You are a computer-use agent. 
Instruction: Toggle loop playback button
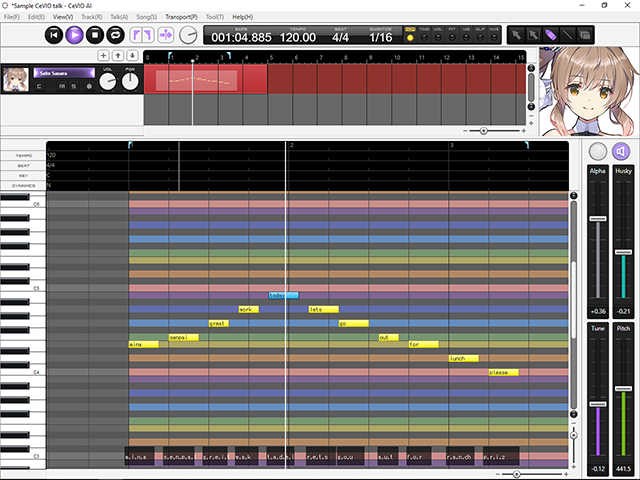pos(117,35)
